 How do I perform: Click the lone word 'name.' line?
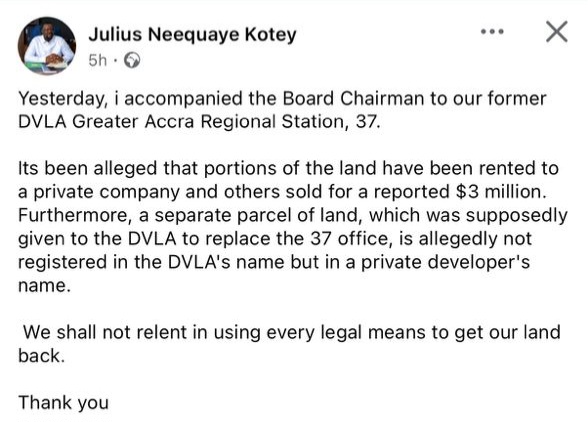click(x=44, y=286)
